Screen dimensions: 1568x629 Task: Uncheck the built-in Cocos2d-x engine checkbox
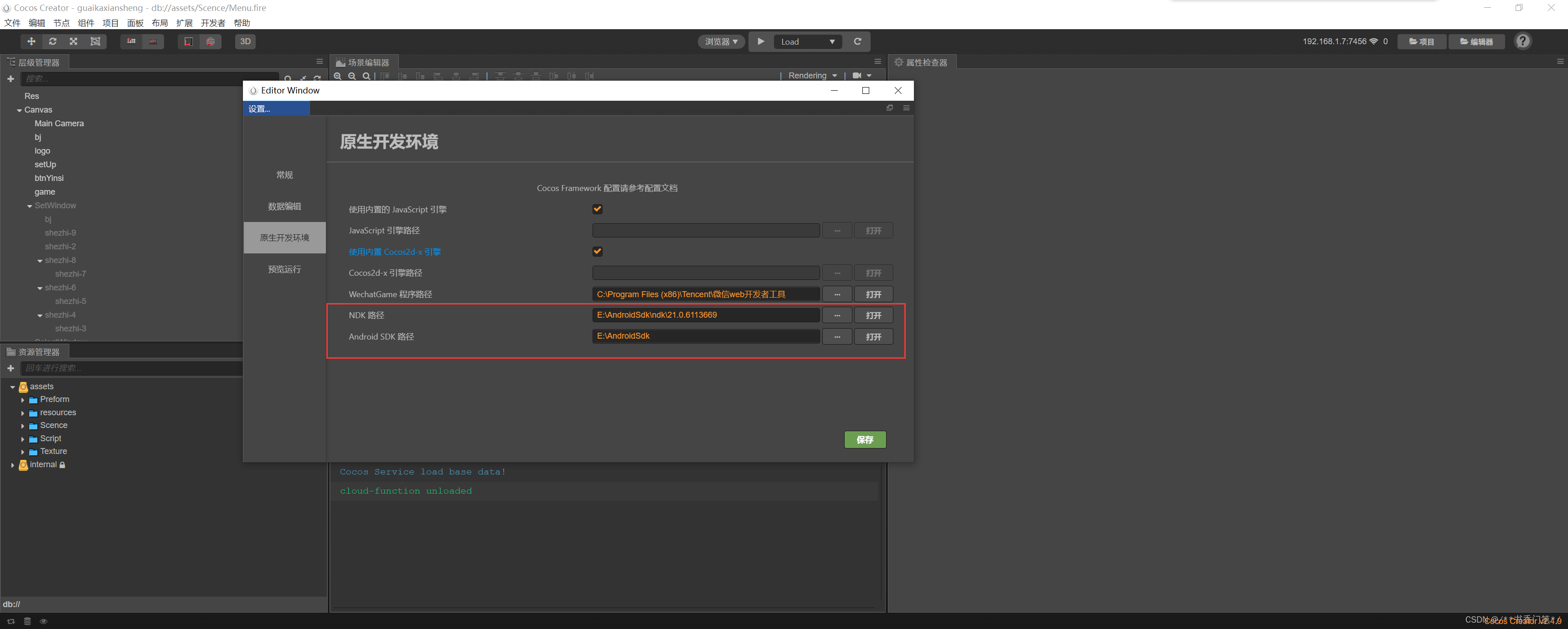[597, 252]
